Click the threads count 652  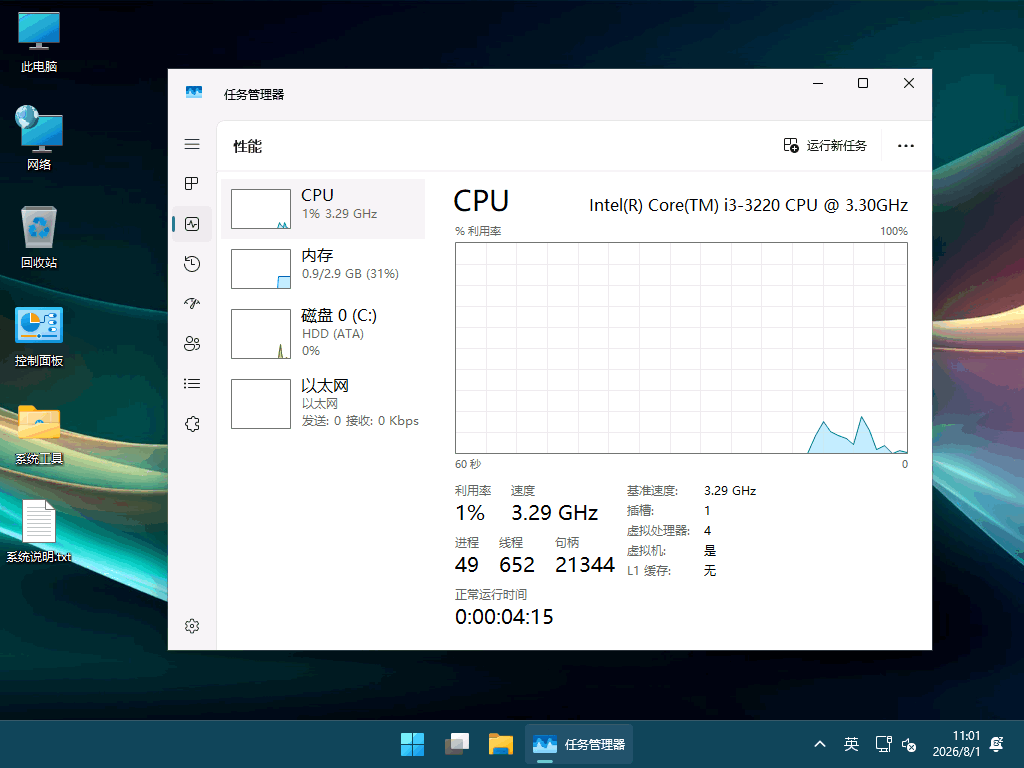click(517, 564)
